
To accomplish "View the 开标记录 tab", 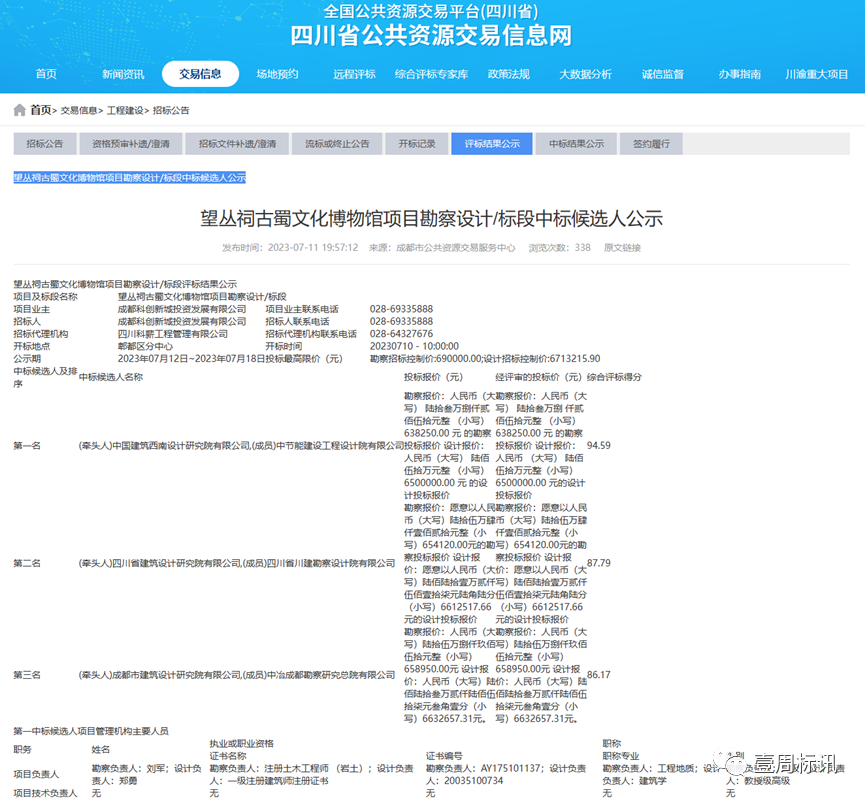I will [416, 143].
